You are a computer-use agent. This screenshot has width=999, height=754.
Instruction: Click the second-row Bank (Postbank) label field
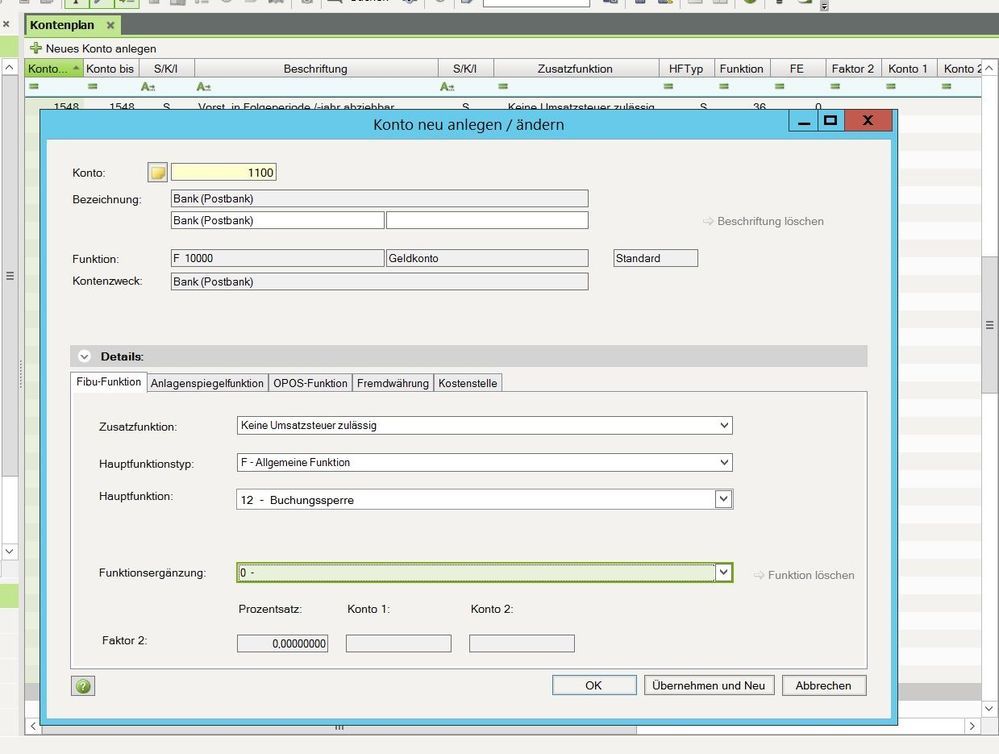click(x=277, y=220)
